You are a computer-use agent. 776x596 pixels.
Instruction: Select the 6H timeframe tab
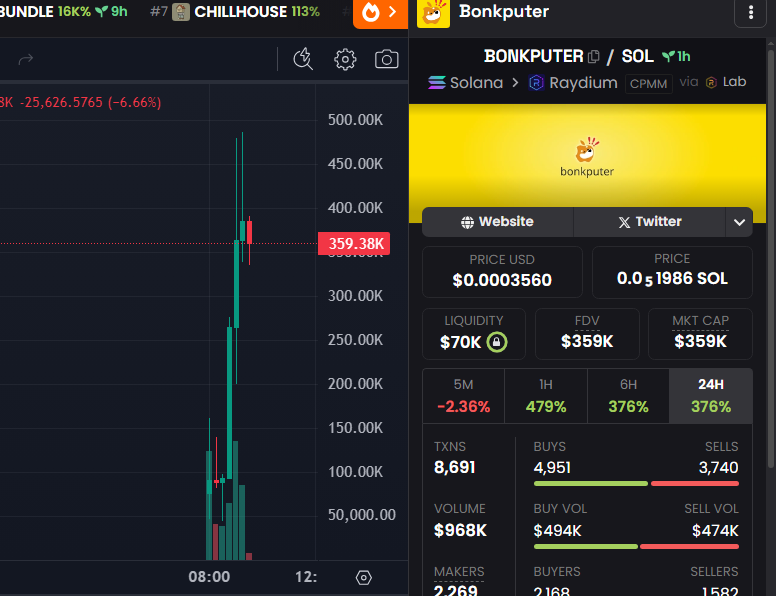[x=628, y=396]
